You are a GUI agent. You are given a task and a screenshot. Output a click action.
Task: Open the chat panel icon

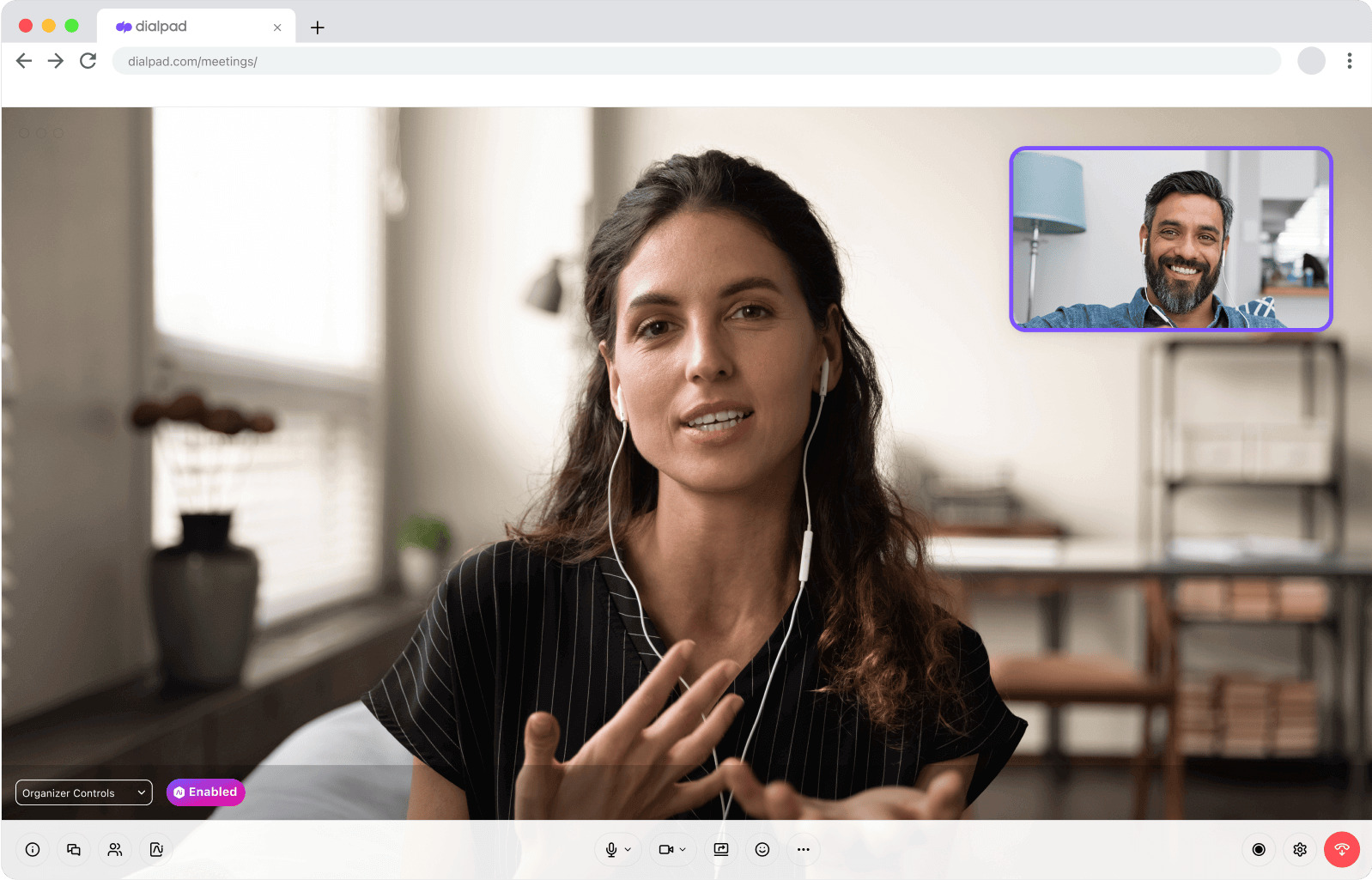[x=74, y=850]
